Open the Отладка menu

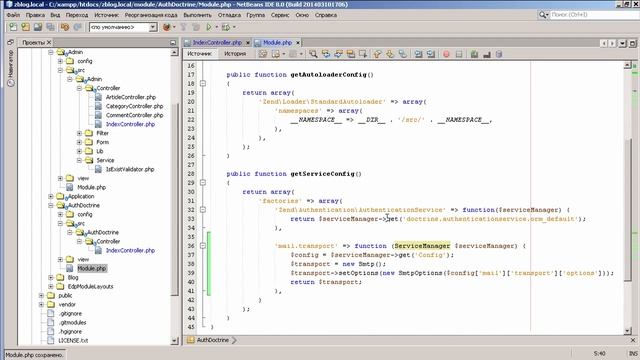[x=229, y=15]
